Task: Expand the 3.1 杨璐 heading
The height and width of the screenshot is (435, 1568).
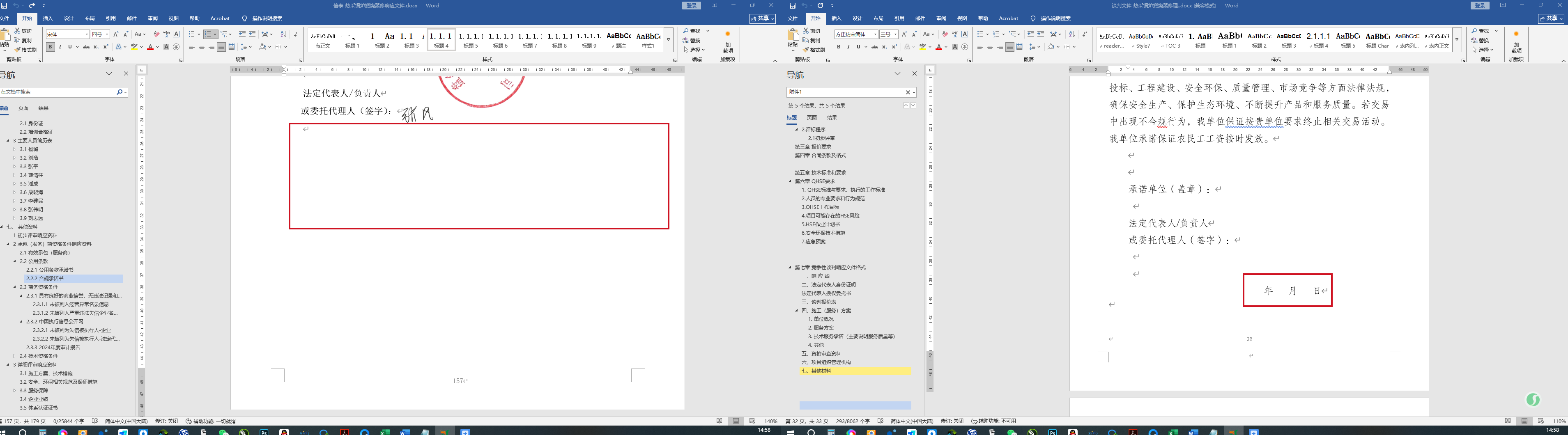Action: click(14, 149)
